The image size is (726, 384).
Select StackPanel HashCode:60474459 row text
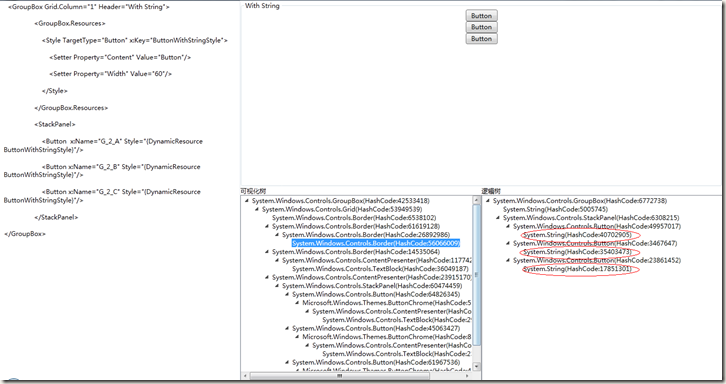click(x=372, y=286)
